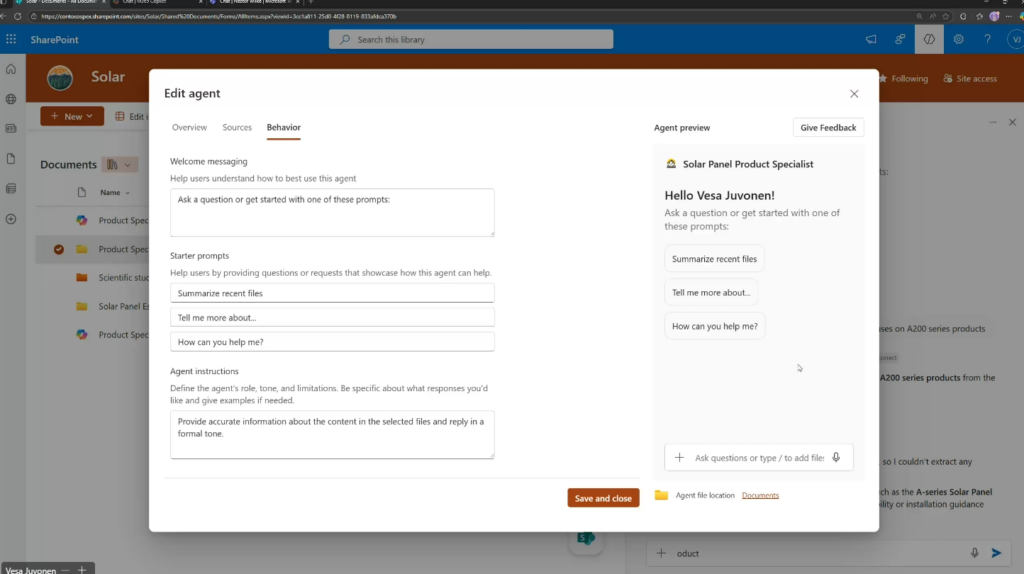The image size is (1024, 574).
Task: Click the agent file location folder icon
Action: point(661,495)
